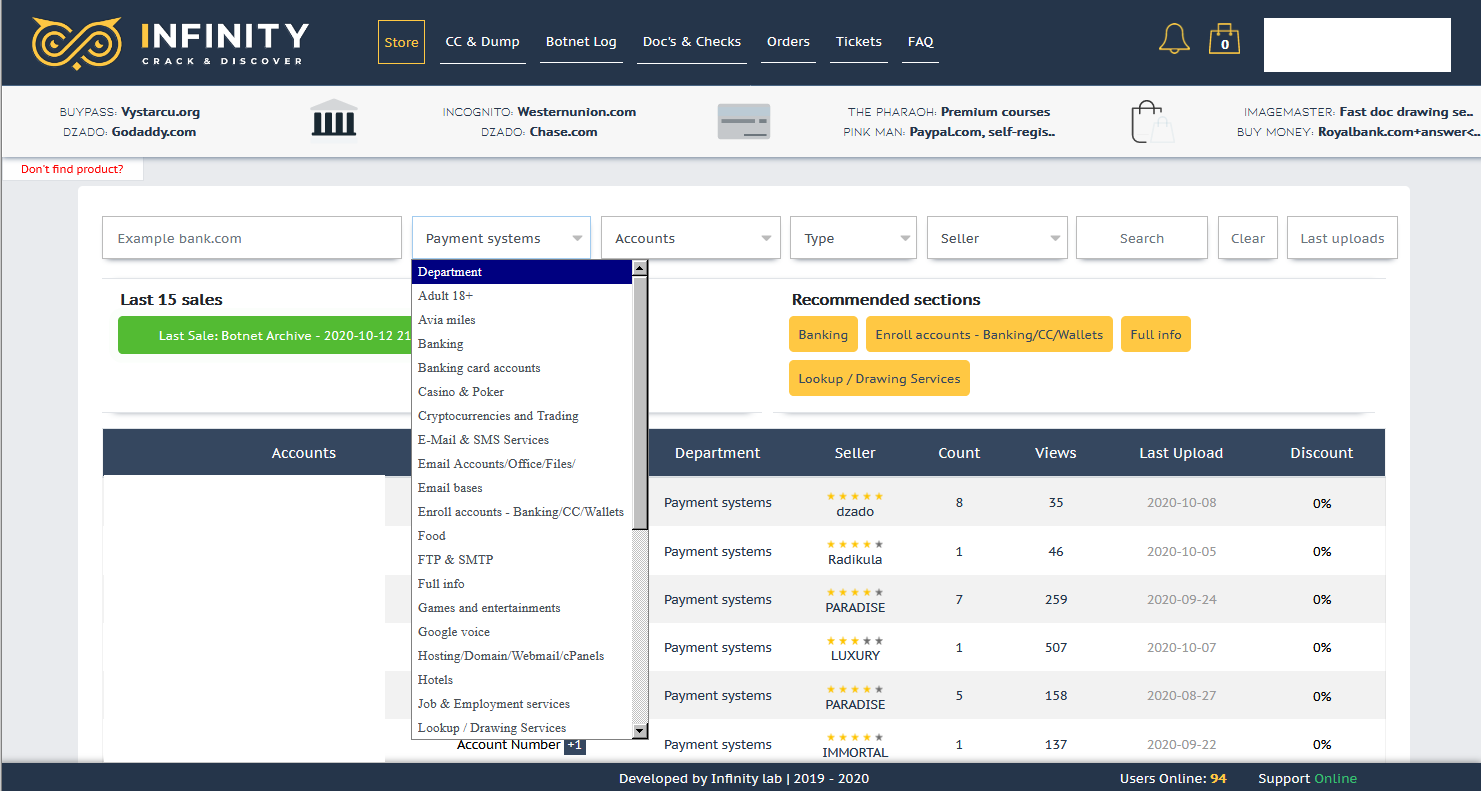The height and width of the screenshot is (791, 1481).
Task: Open the Tickets tab
Action: point(859,42)
